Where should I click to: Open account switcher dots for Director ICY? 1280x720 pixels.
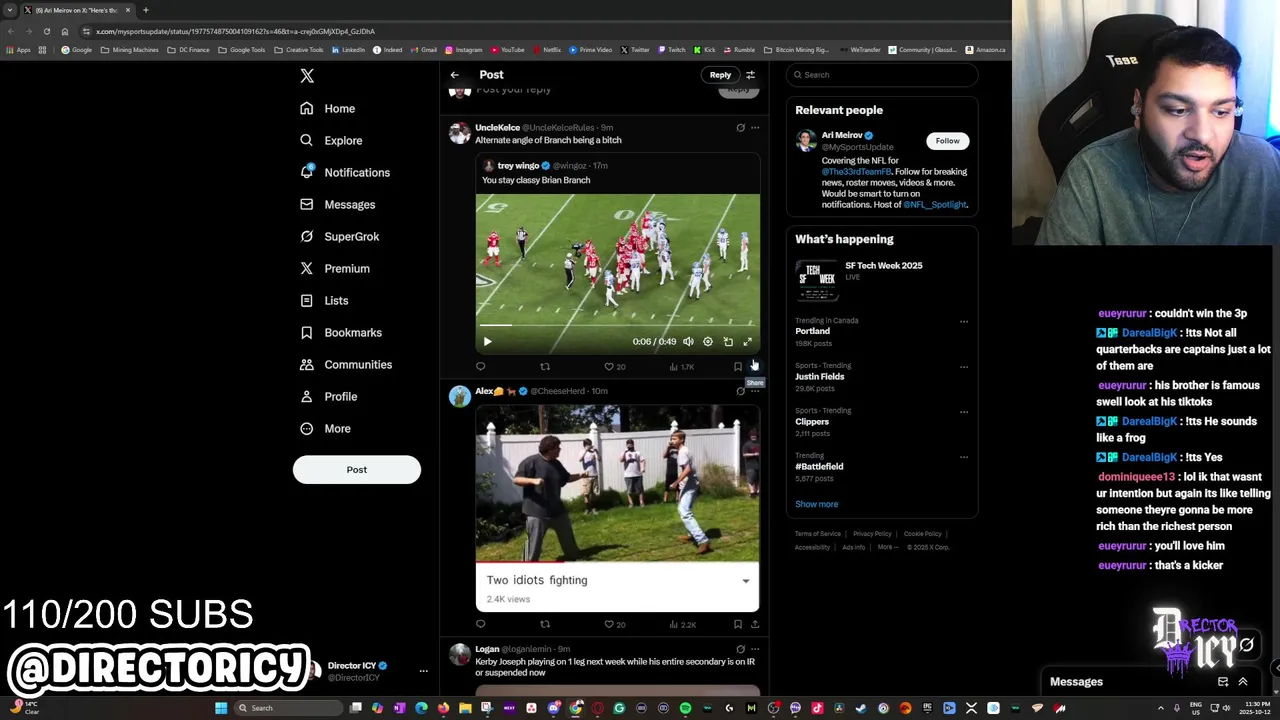pyautogui.click(x=423, y=671)
